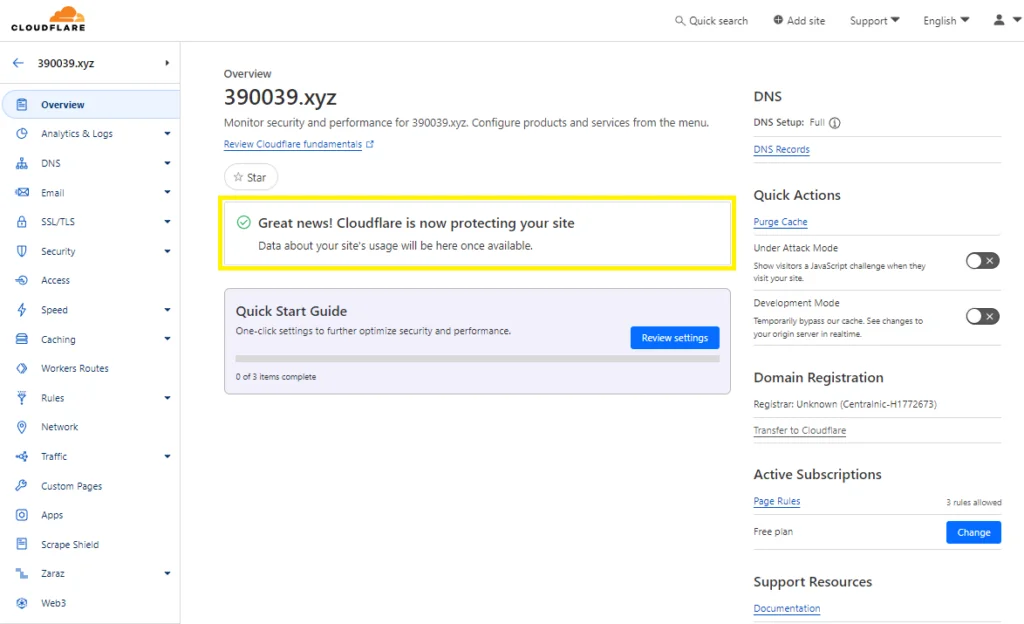
Task: Click the Transfer to Cloudflare link
Action: (799, 431)
